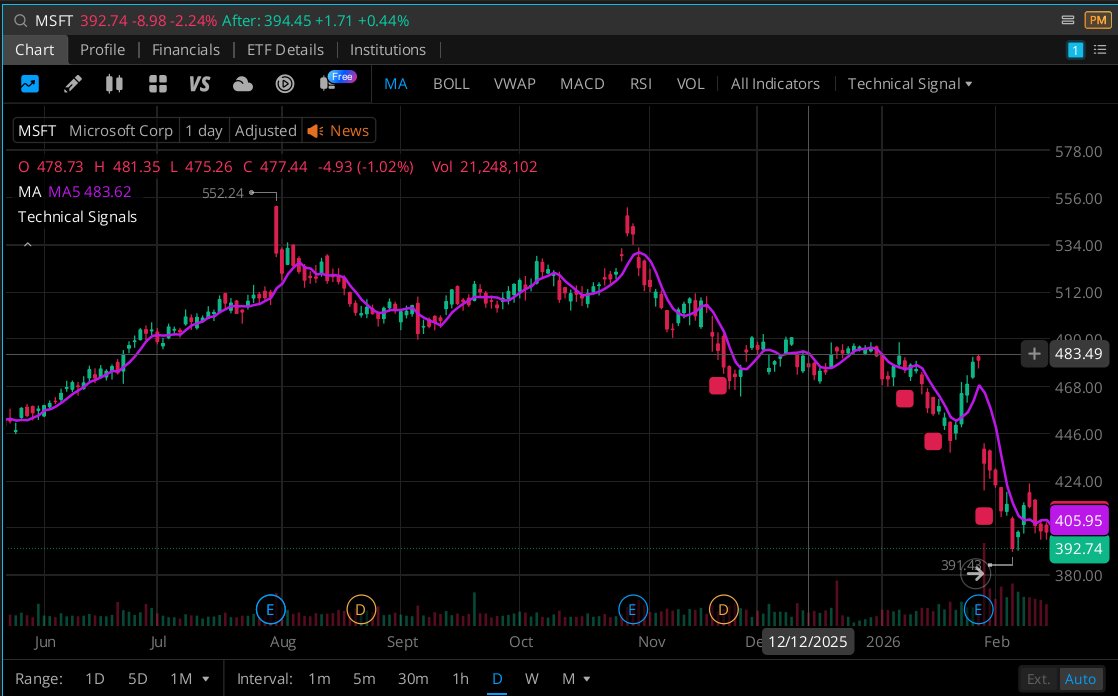Click the November dividend D marker
Image resolution: width=1118 pixels, height=696 pixels.
pyautogui.click(x=724, y=610)
